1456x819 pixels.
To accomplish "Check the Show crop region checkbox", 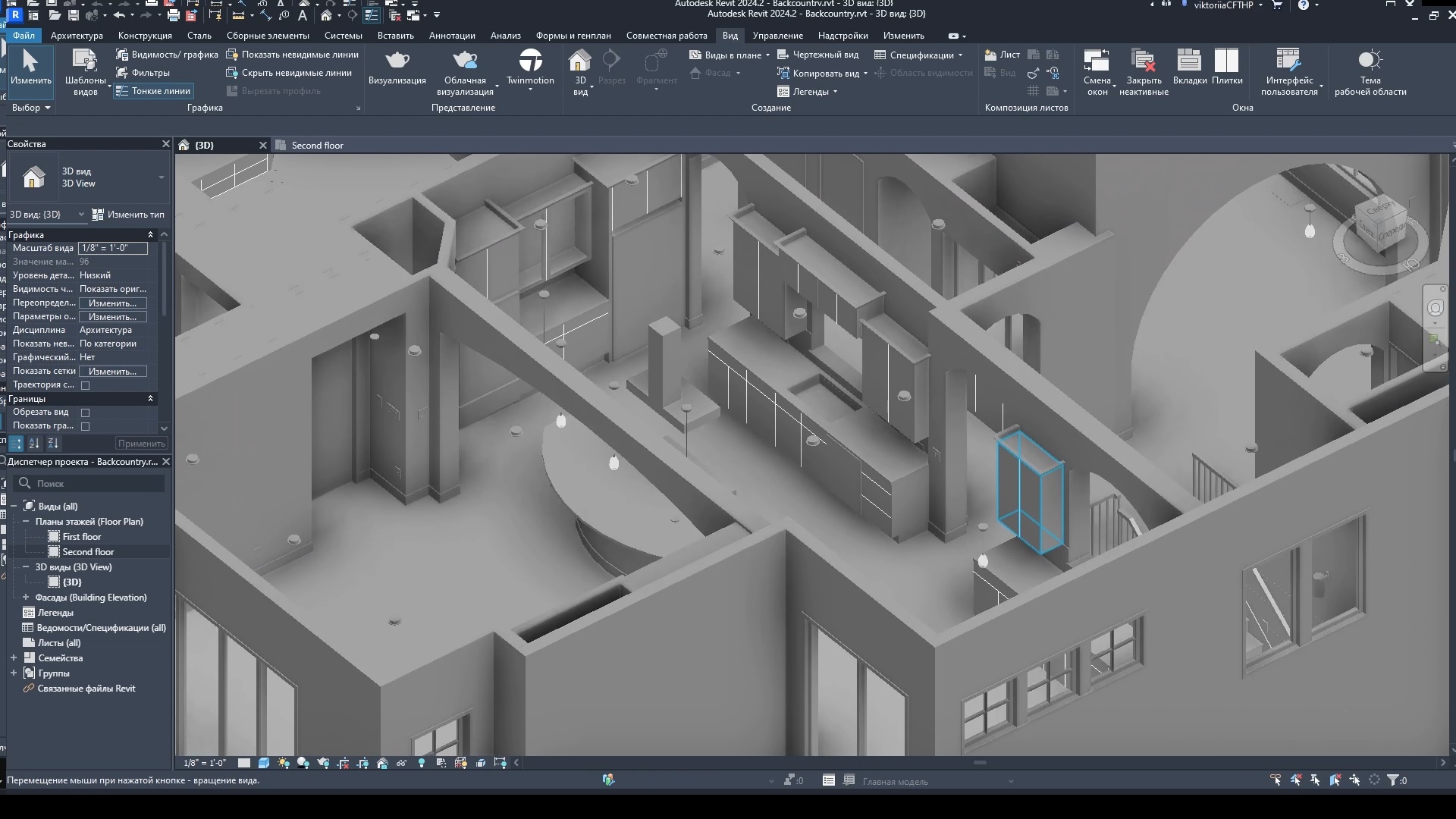I will (x=86, y=426).
